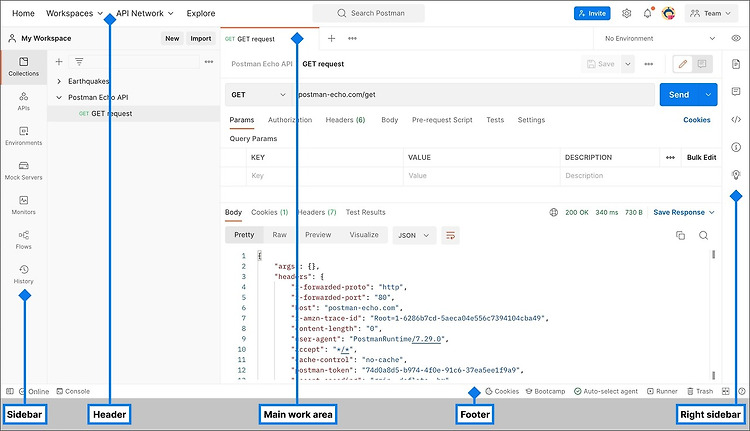This screenshot has height=431, width=750.
Task: Select the Raw response view
Action: pos(279,235)
